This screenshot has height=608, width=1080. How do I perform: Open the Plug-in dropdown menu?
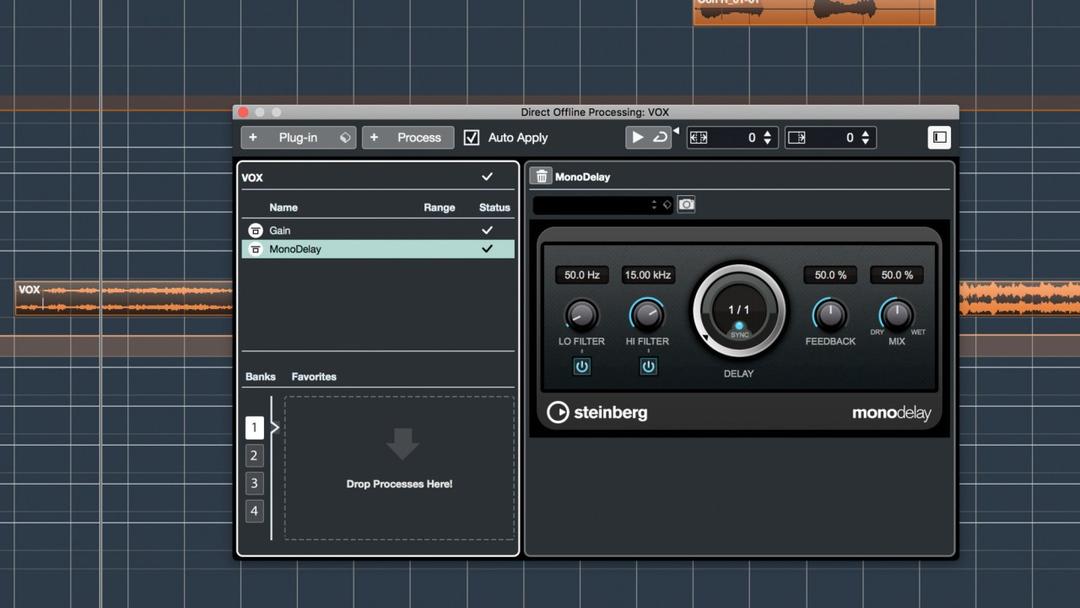pyautogui.click(x=297, y=137)
